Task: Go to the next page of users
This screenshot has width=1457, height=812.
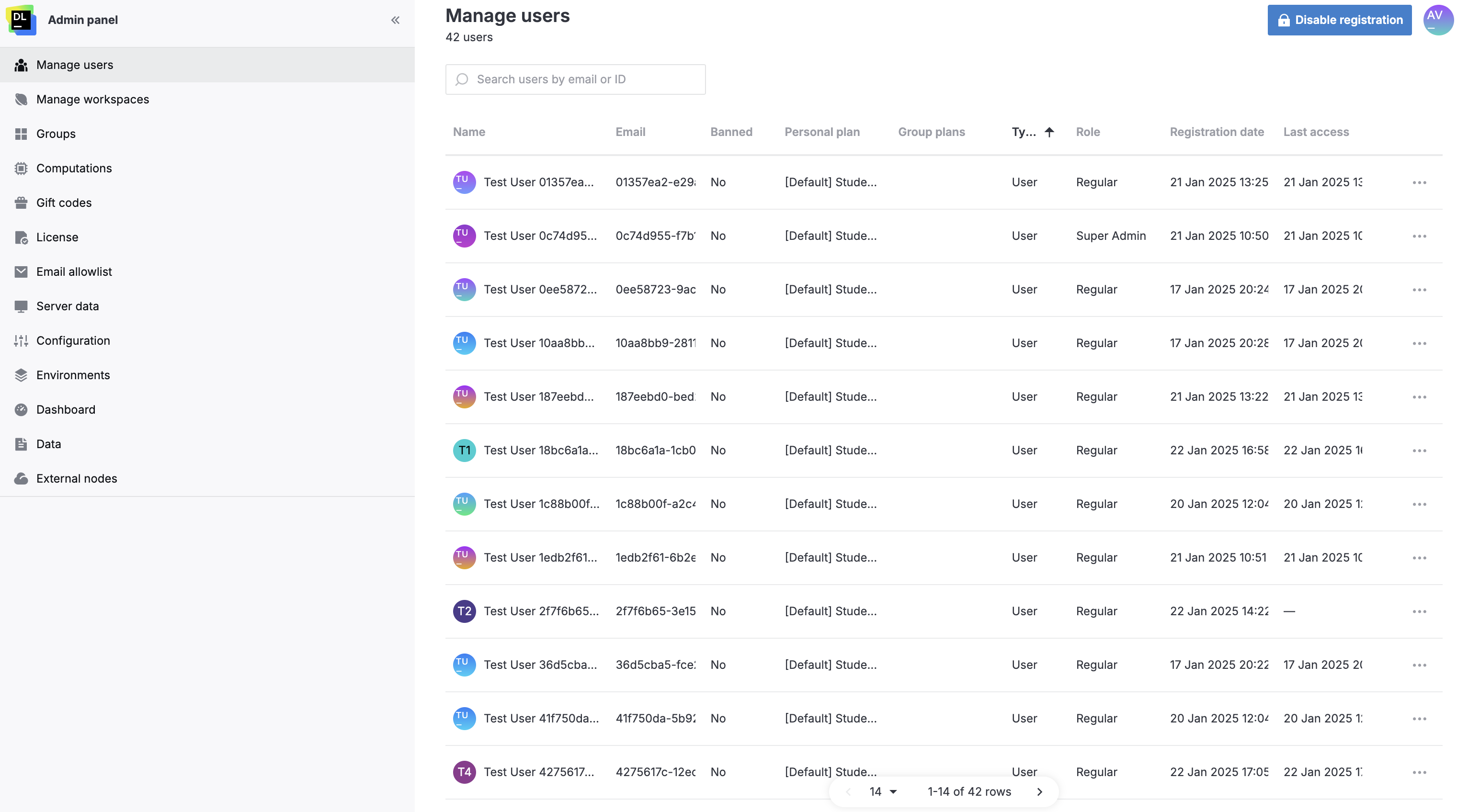Action: (1039, 791)
